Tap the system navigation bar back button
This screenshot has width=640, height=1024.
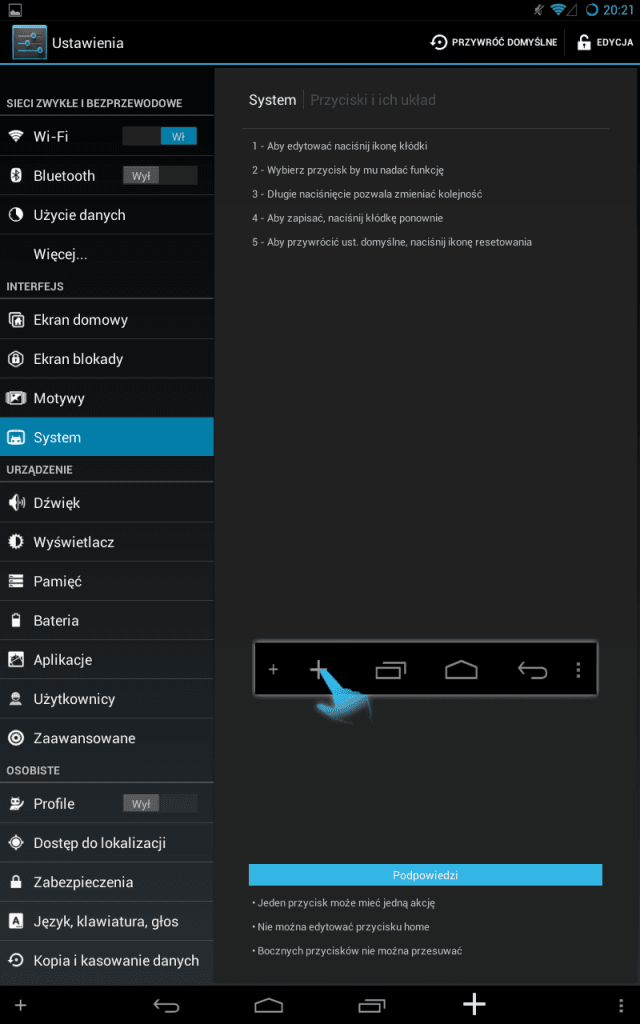pos(166,1005)
